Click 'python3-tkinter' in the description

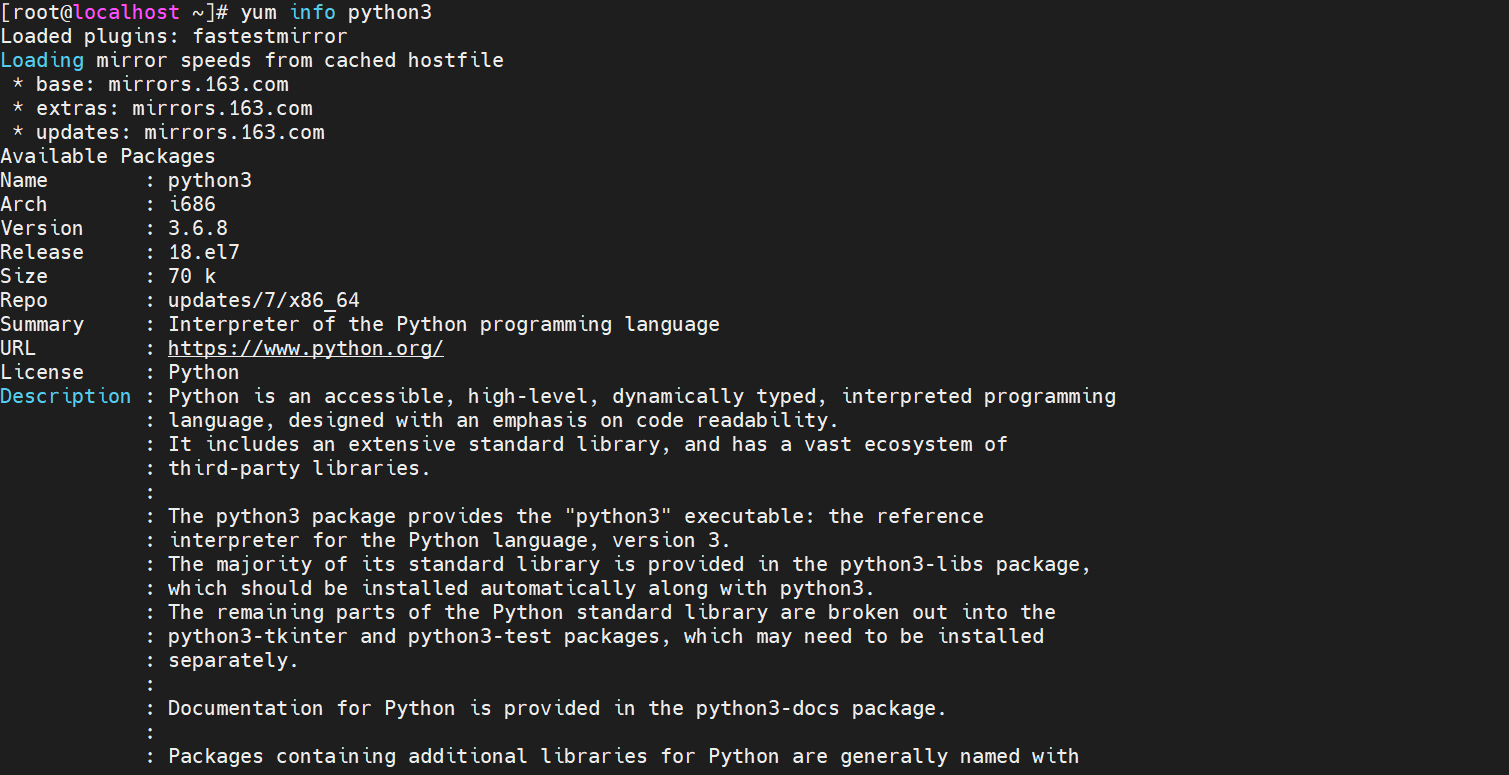(258, 636)
